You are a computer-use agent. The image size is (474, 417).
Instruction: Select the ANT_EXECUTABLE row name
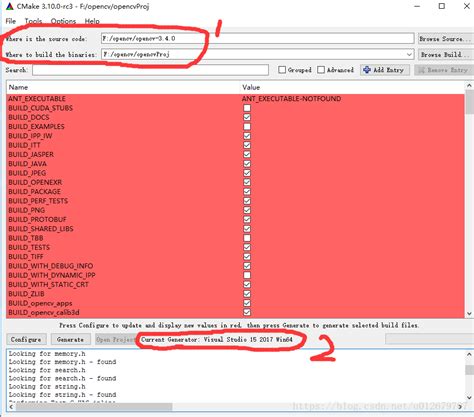pos(37,99)
